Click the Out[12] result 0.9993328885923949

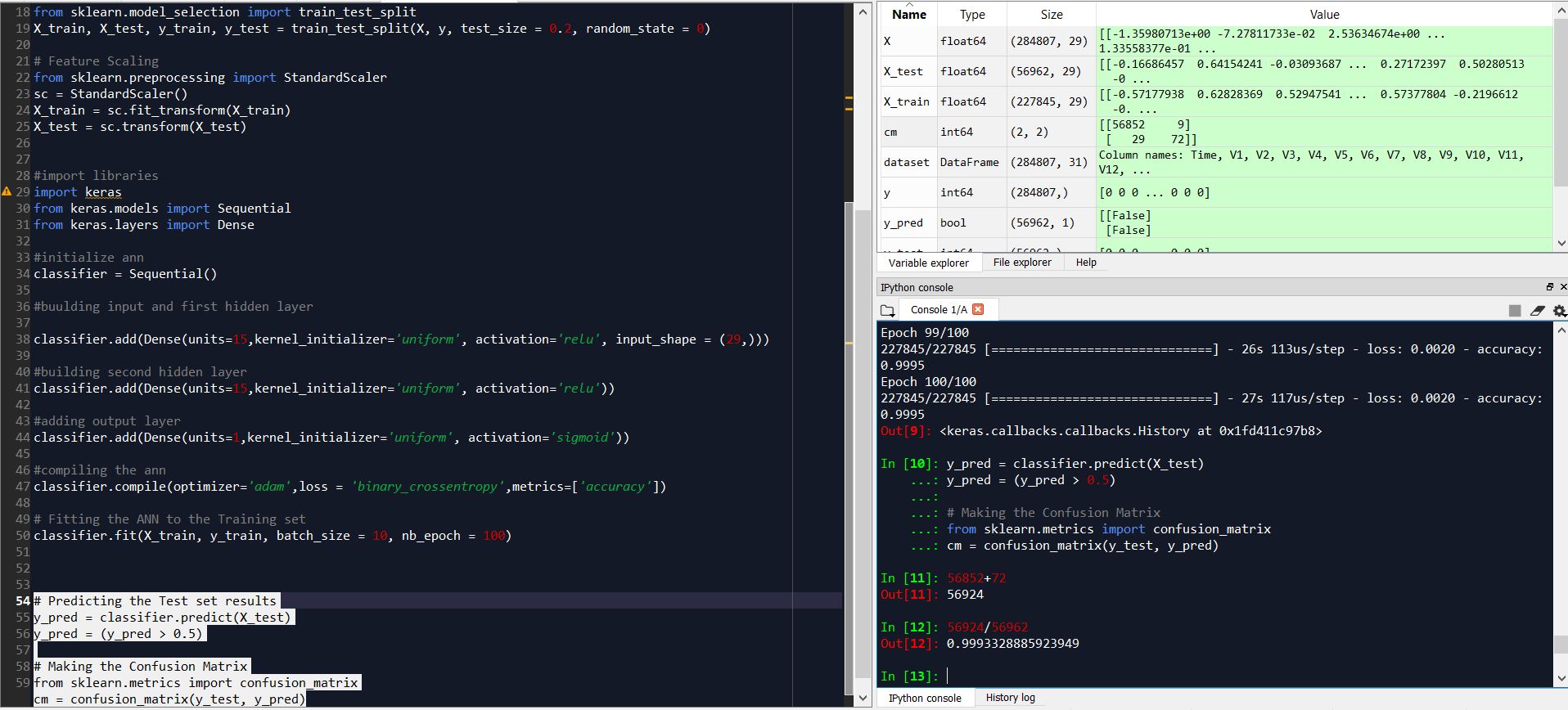click(x=1012, y=644)
